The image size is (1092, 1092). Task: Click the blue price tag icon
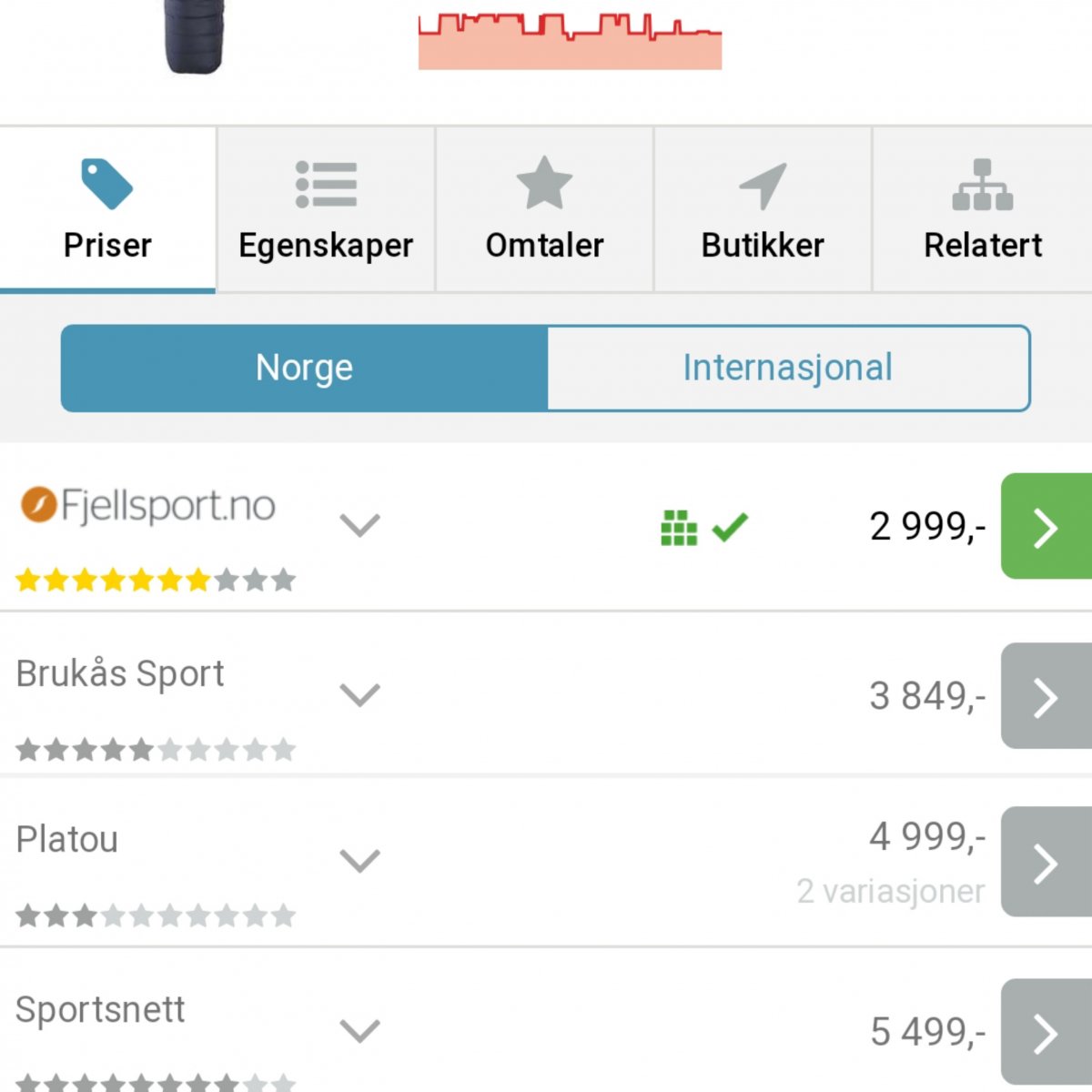pos(106,184)
